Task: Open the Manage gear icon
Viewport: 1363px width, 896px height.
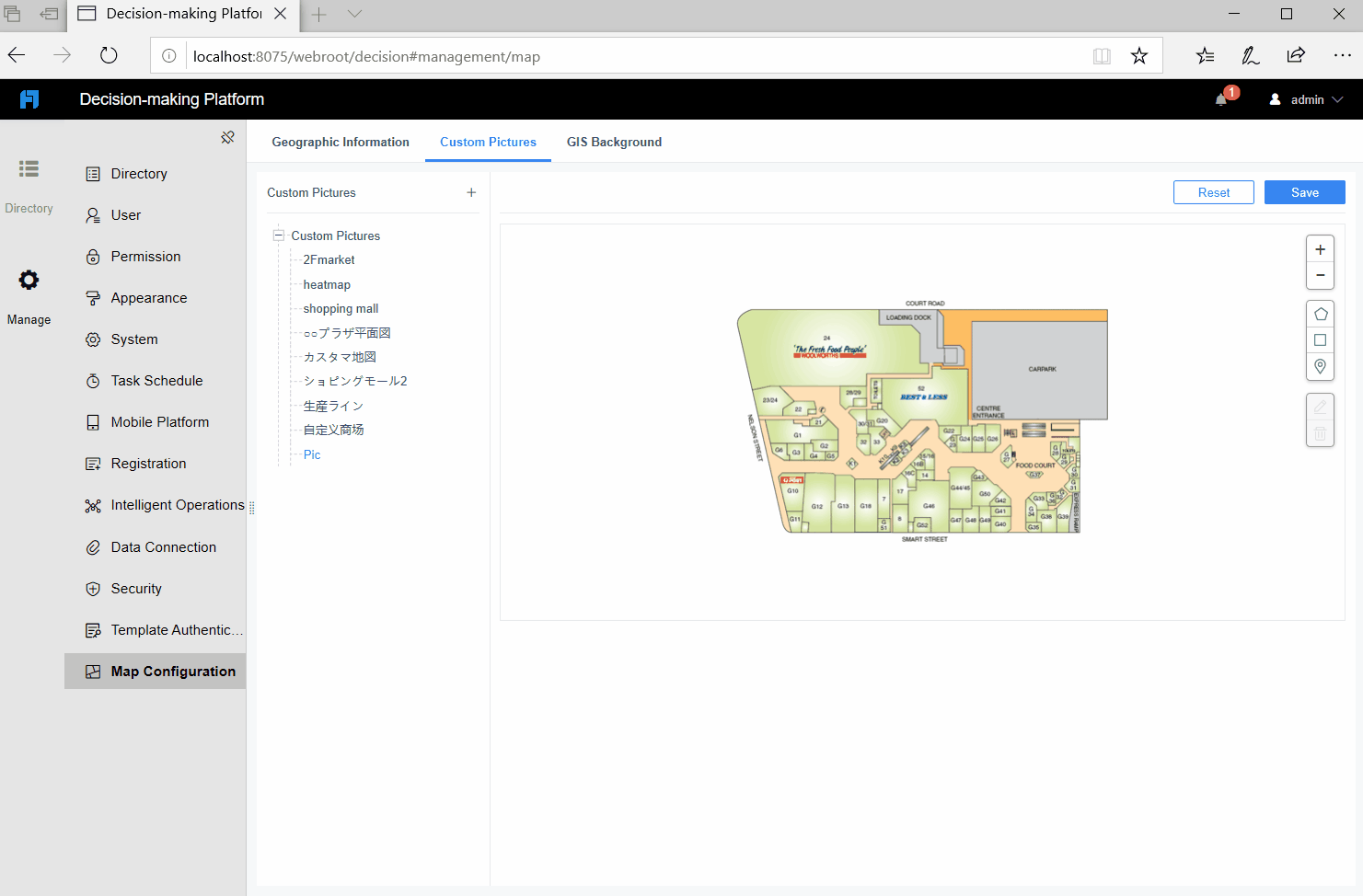Action: pos(29,280)
